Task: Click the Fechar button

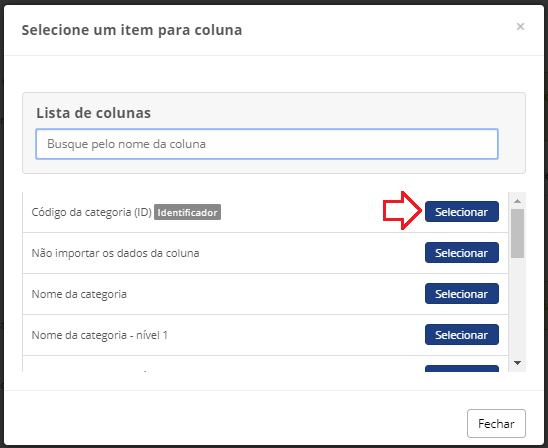Action: [496, 424]
